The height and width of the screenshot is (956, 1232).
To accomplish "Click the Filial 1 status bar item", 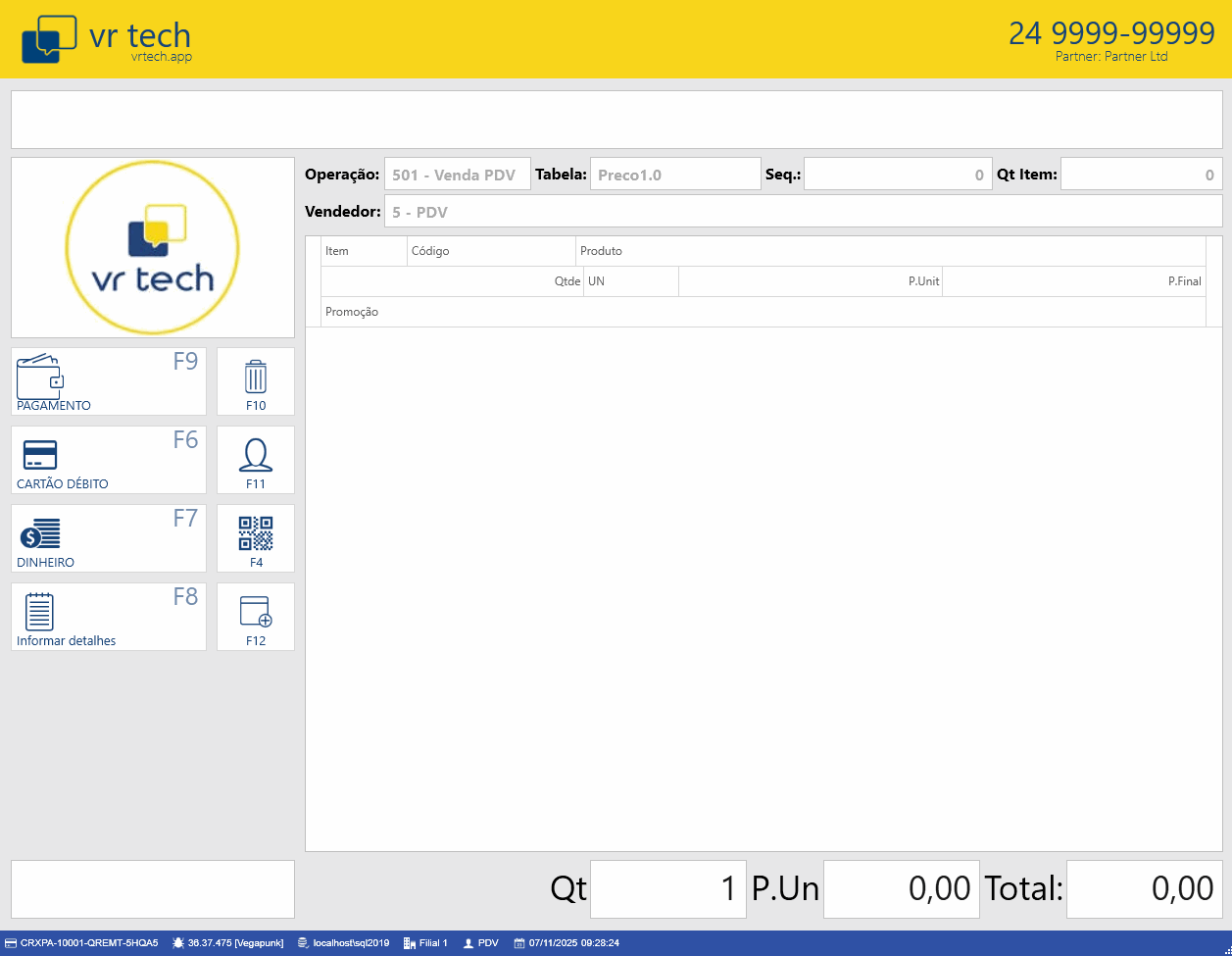I will point(425,943).
